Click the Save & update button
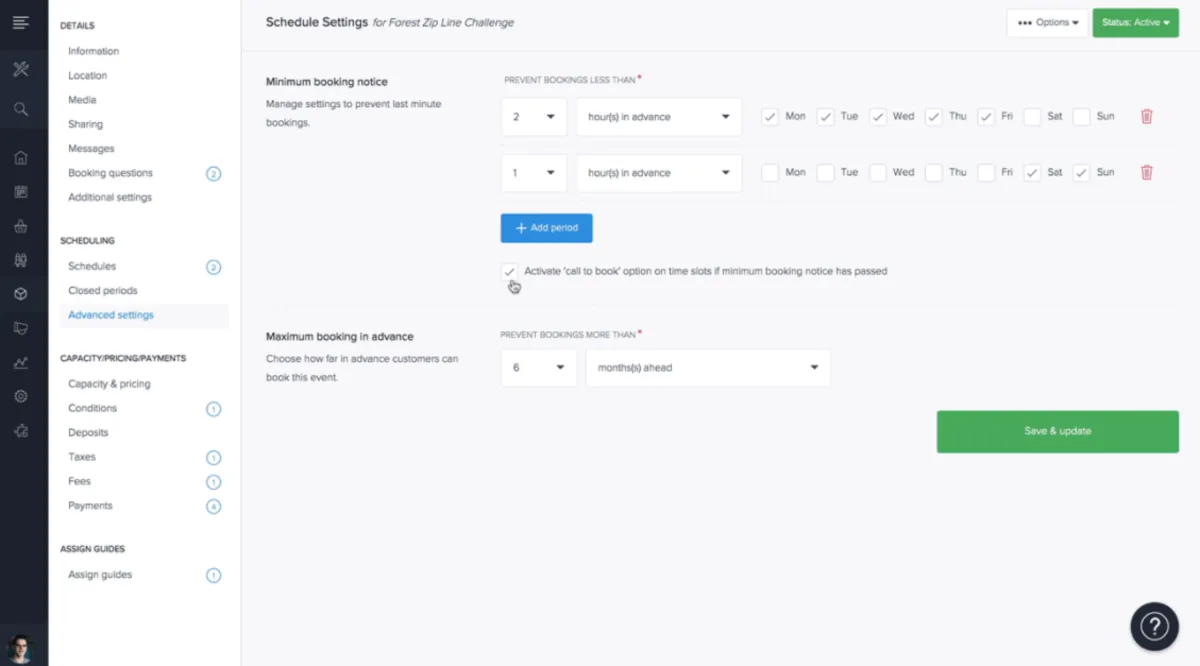Image resolution: width=1200 pixels, height=666 pixels. coord(1057,431)
